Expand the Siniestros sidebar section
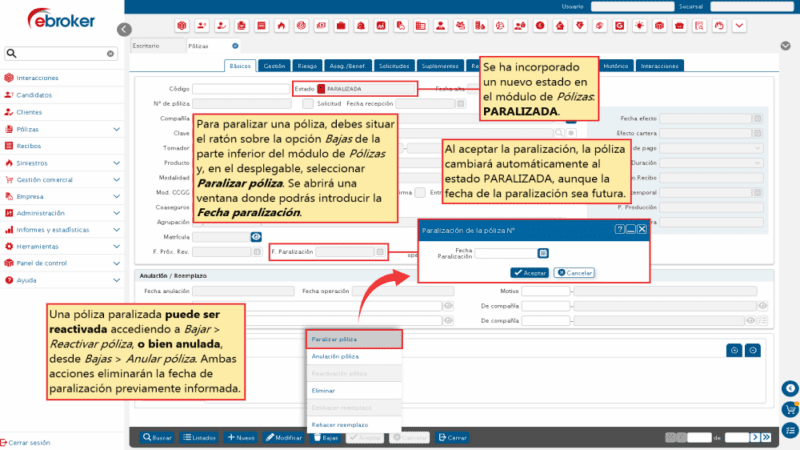Viewport: 800px width, 450px height. (116, 163)
